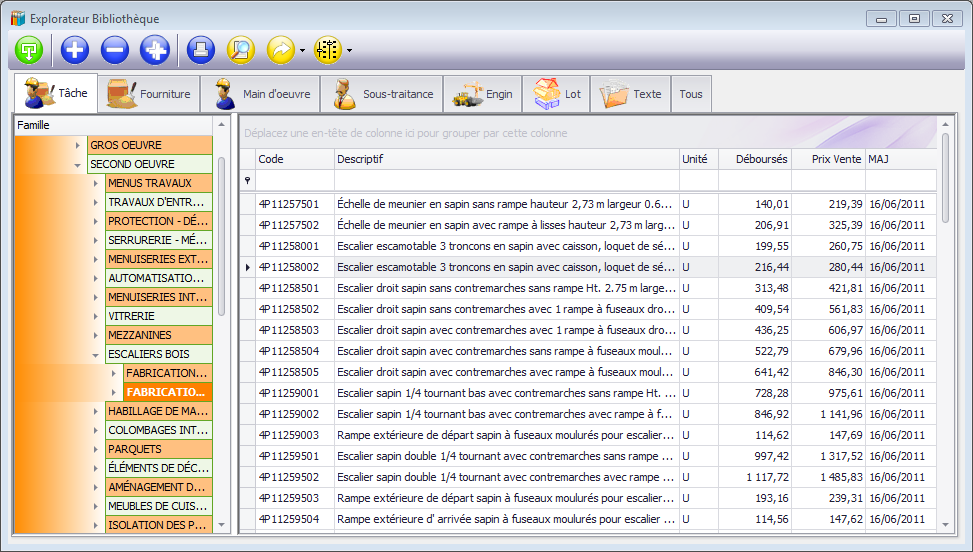Click the yellow export arrow icon
The width and height of the screenshot is (973, 552).
(x=281, y=49)
